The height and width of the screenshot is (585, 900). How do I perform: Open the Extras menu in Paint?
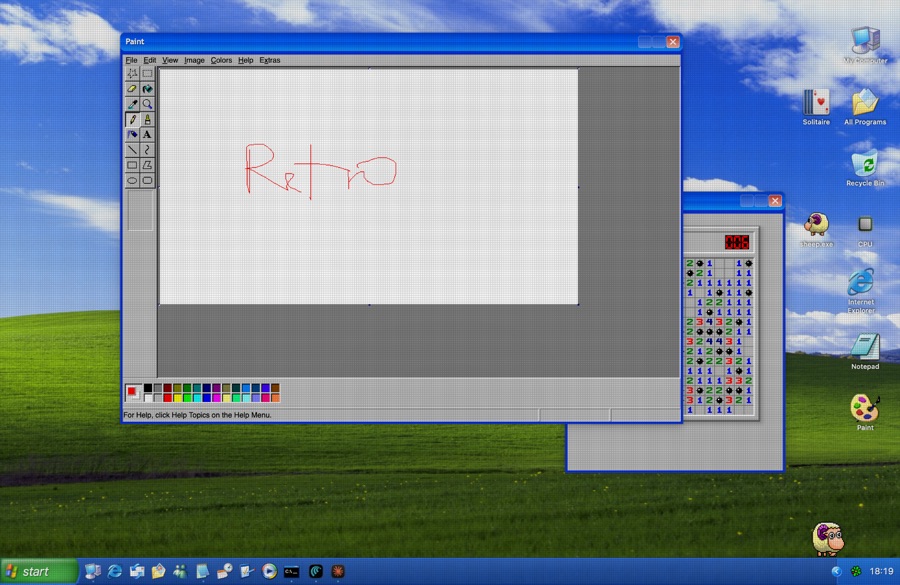[270, 60]
